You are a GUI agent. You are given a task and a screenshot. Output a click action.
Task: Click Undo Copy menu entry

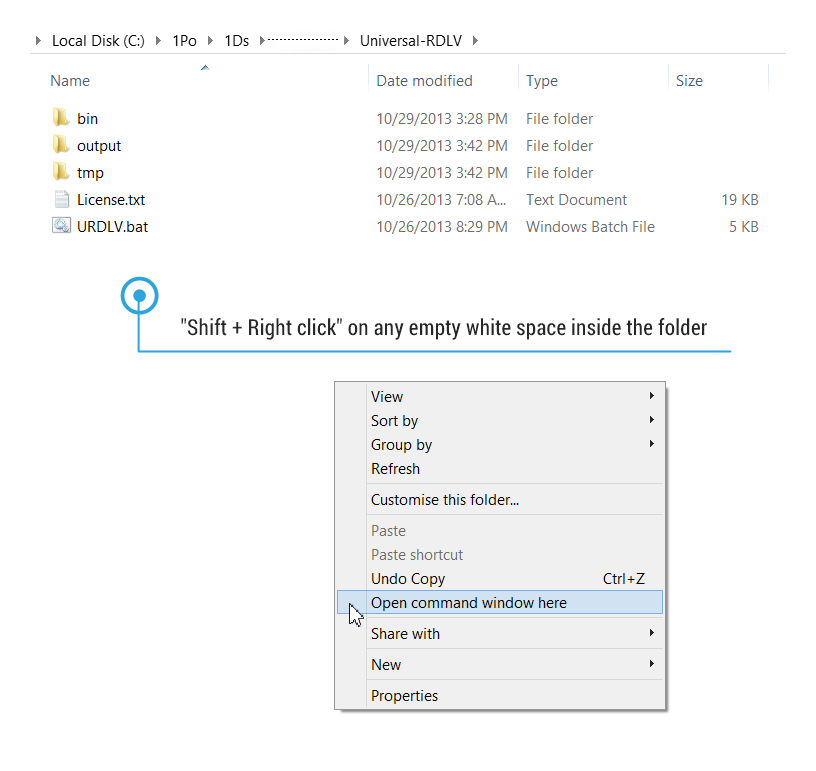tap(408, 578)
